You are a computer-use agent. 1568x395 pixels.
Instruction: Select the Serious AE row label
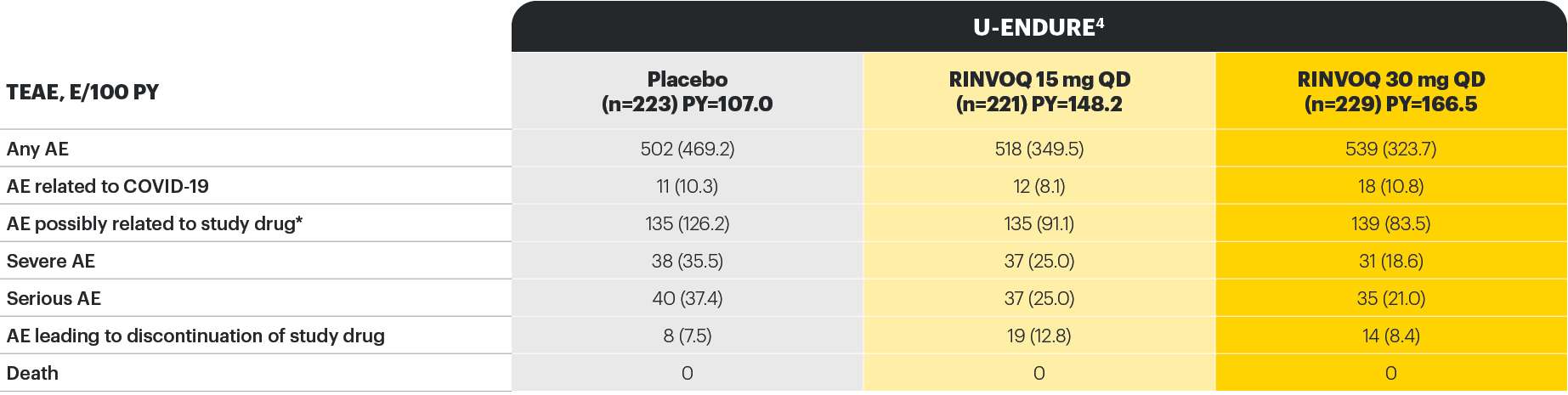(x=54, y=298)
